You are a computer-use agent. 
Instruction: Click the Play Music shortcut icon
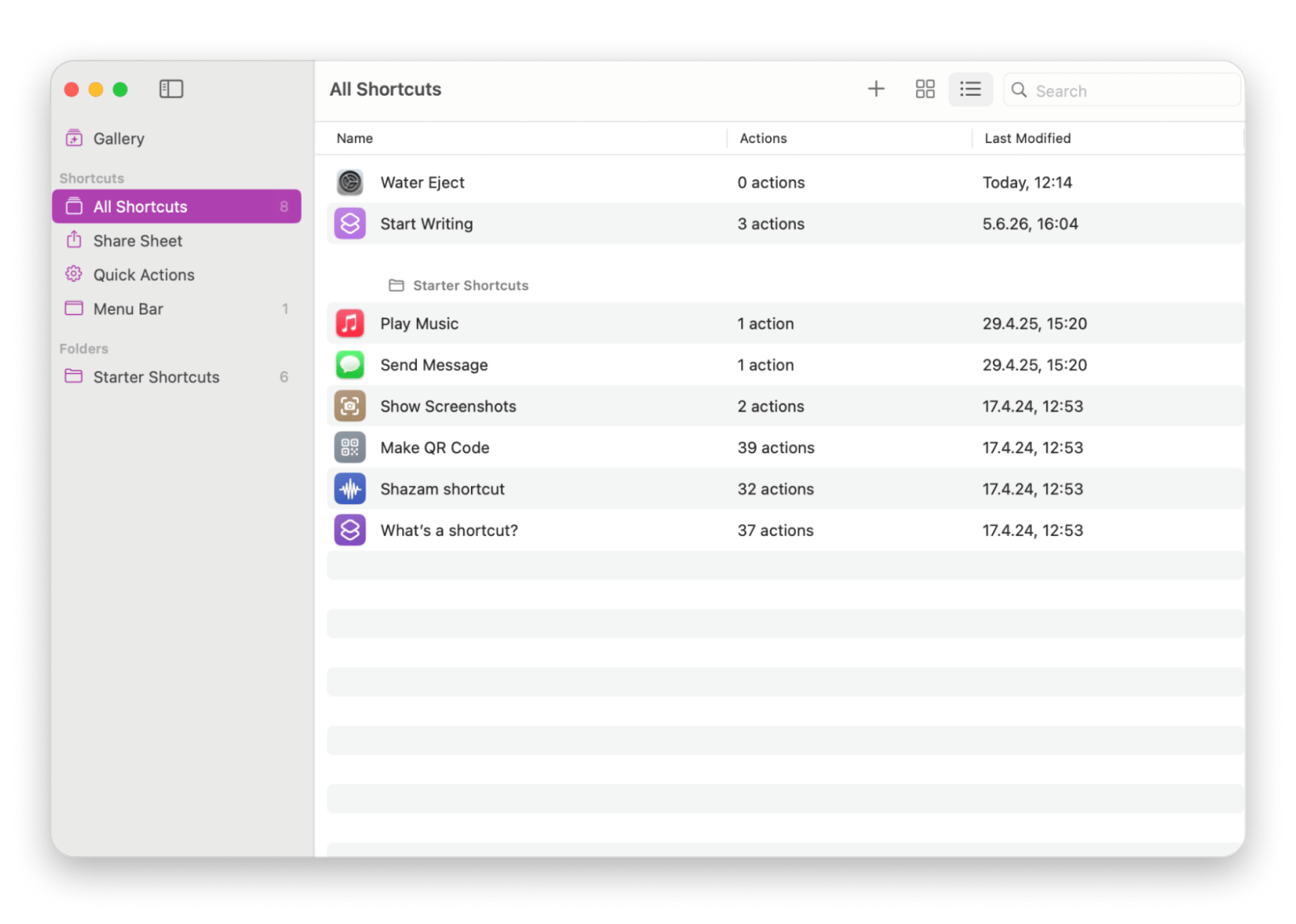coord(350,323)
